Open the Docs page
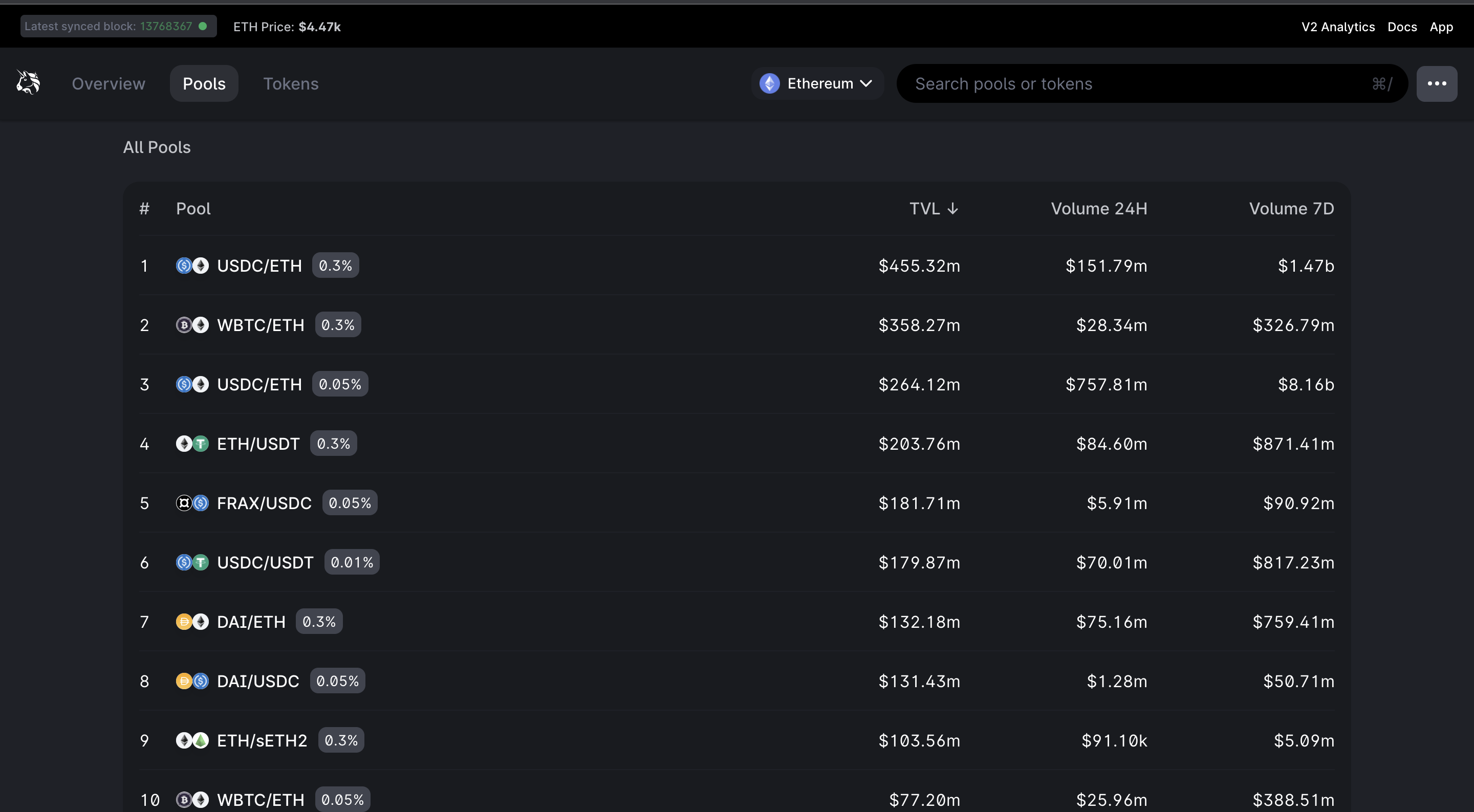Image resolution: width=1474 pixels, height=812 pixels. pos(1402,26)
